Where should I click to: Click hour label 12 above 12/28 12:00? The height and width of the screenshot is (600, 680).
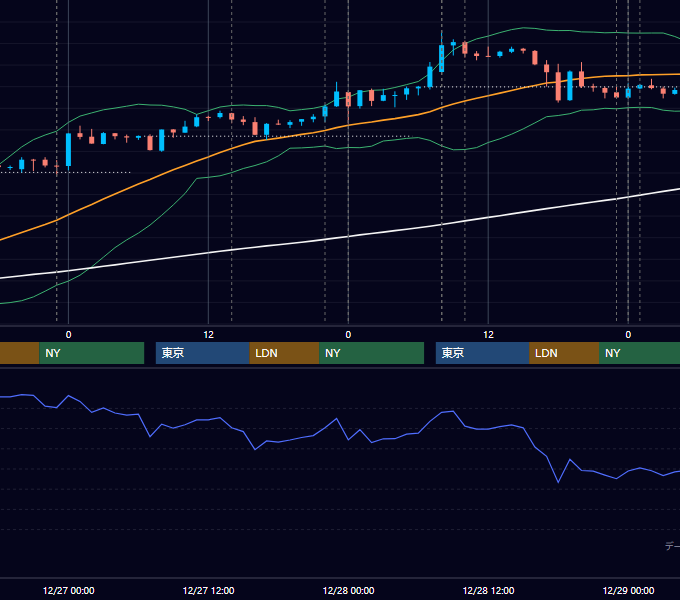pyautogui.click(x=488, y=335)
